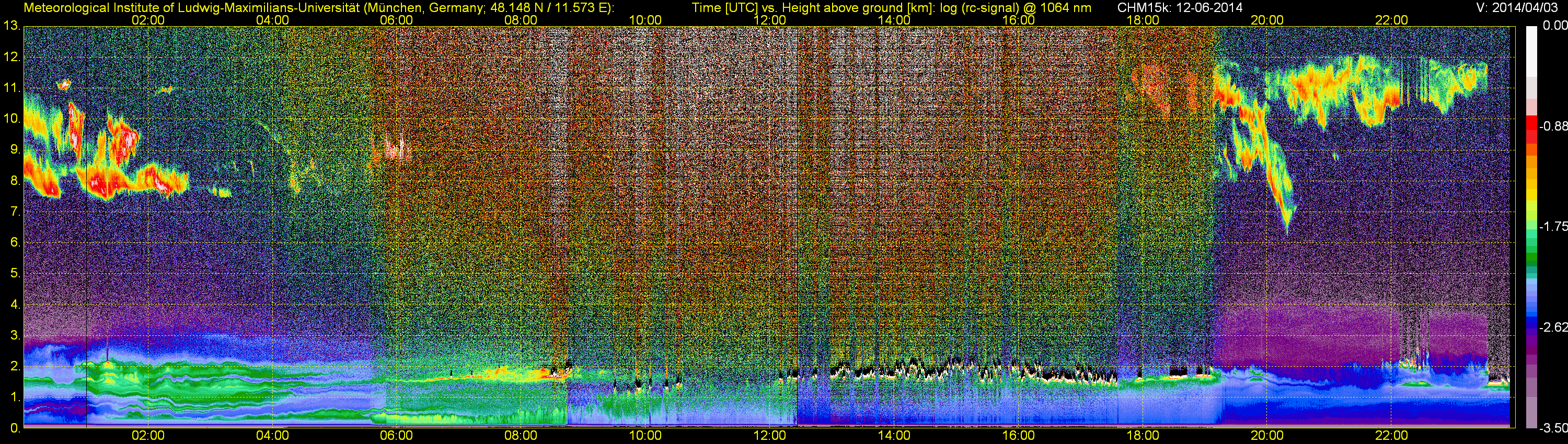This screenshot has width=1568, height=444.
Task: Click the -1.75 value on the color scale
Action: pos(1553,227)
